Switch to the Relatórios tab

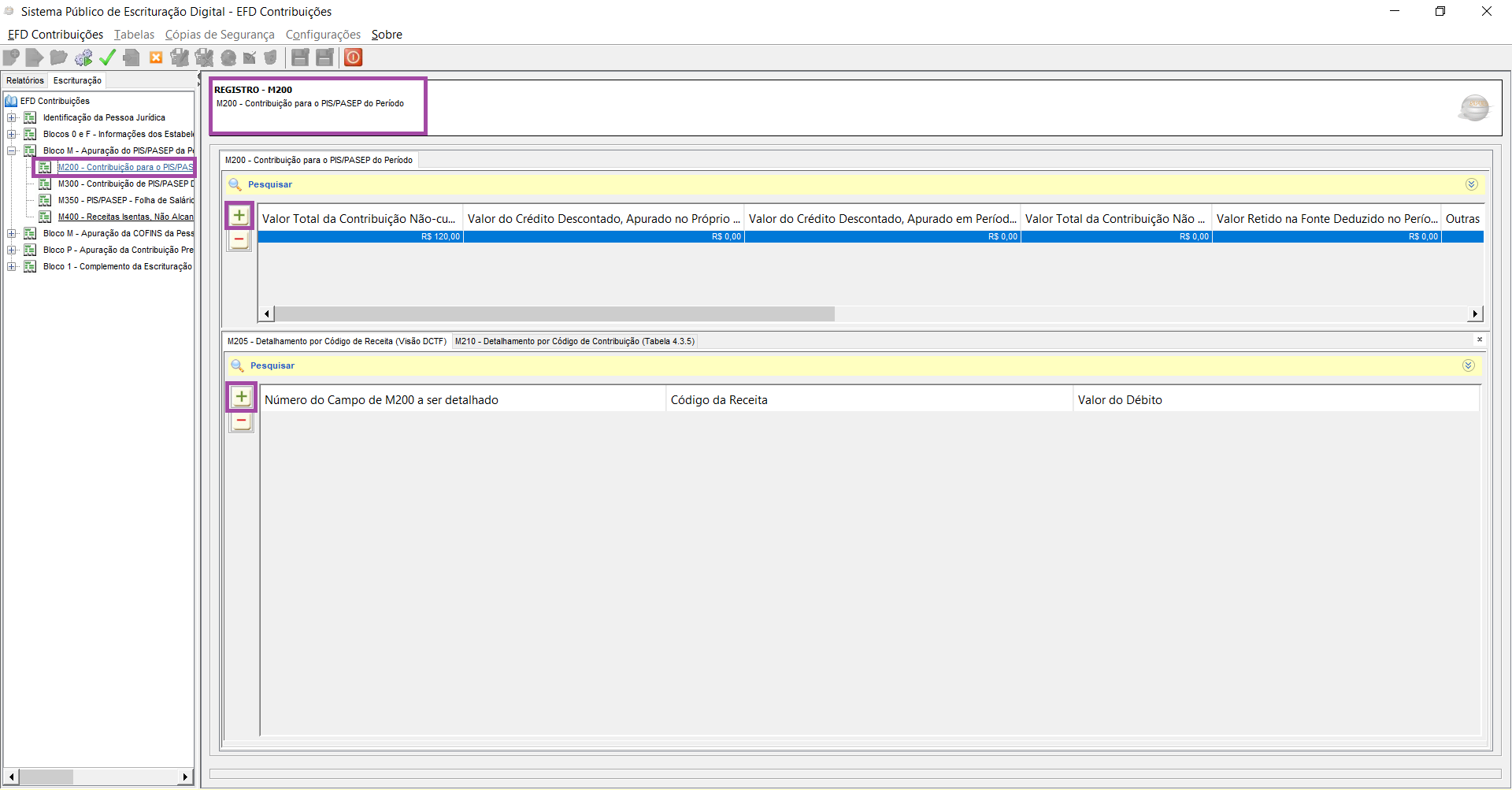(x=25, y=80)
